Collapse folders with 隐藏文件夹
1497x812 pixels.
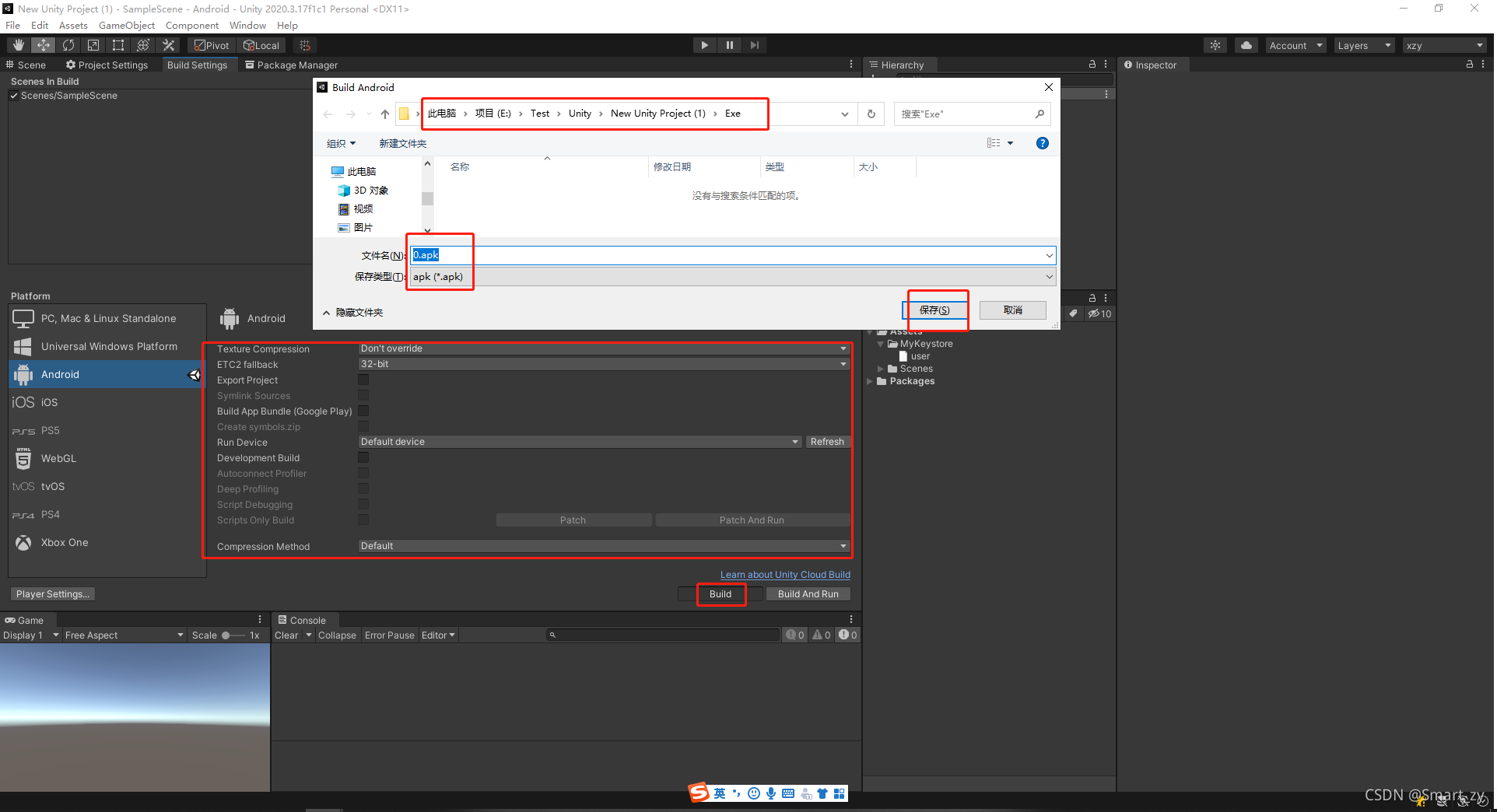pos(353,313)
